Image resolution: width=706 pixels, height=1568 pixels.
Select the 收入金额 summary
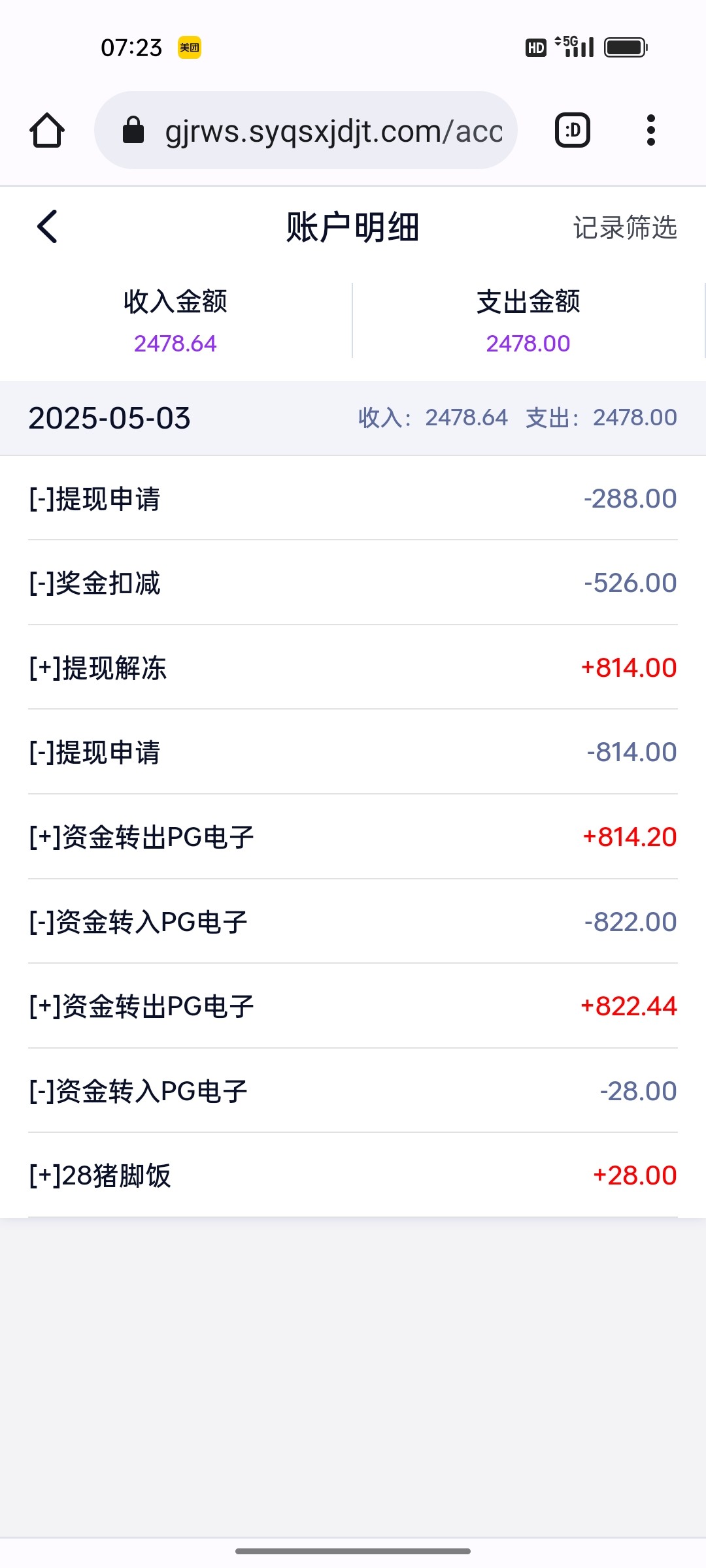tap(175, 320)
